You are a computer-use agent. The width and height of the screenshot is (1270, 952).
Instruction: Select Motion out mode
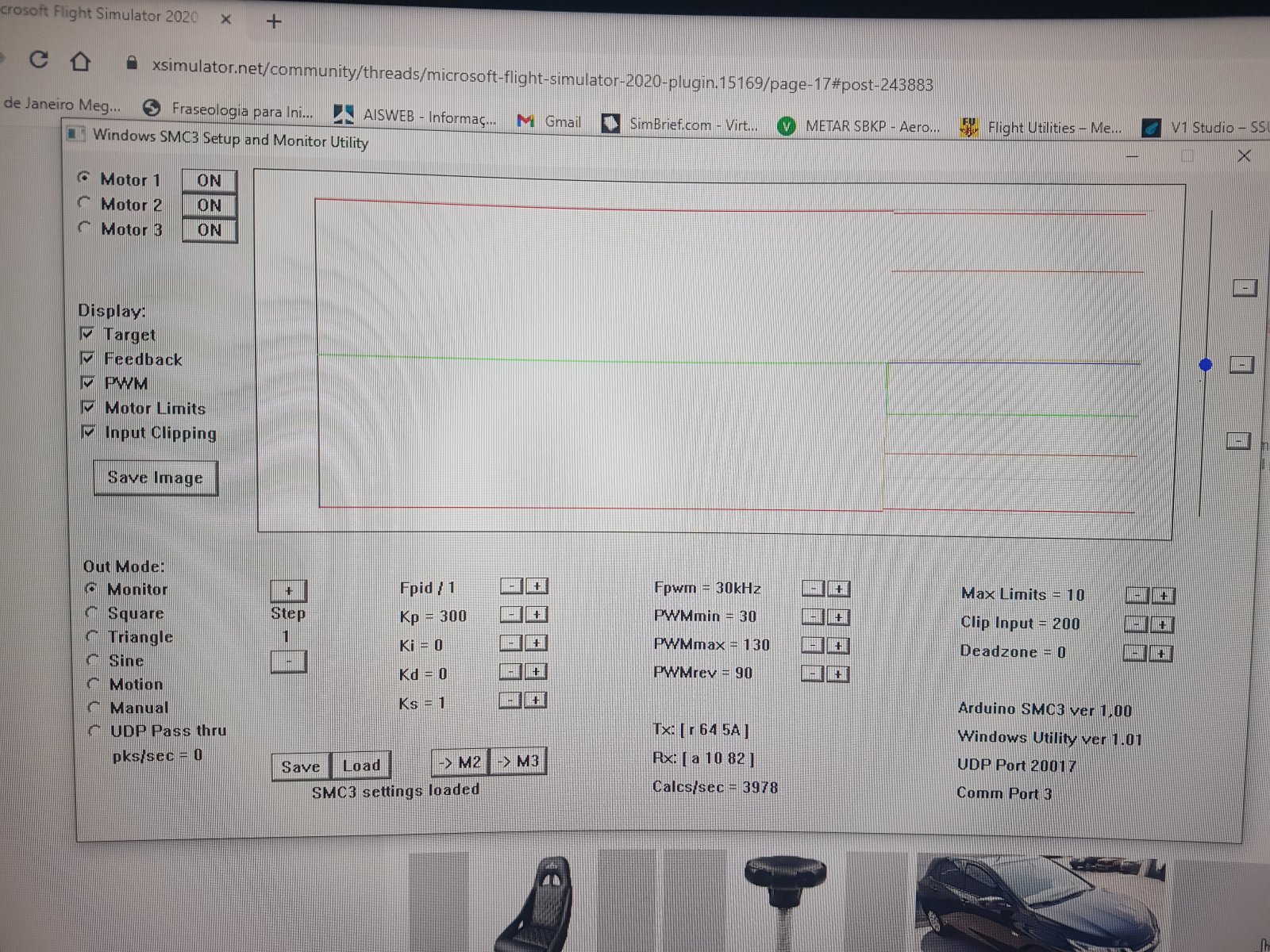click(x=94, y=683)
